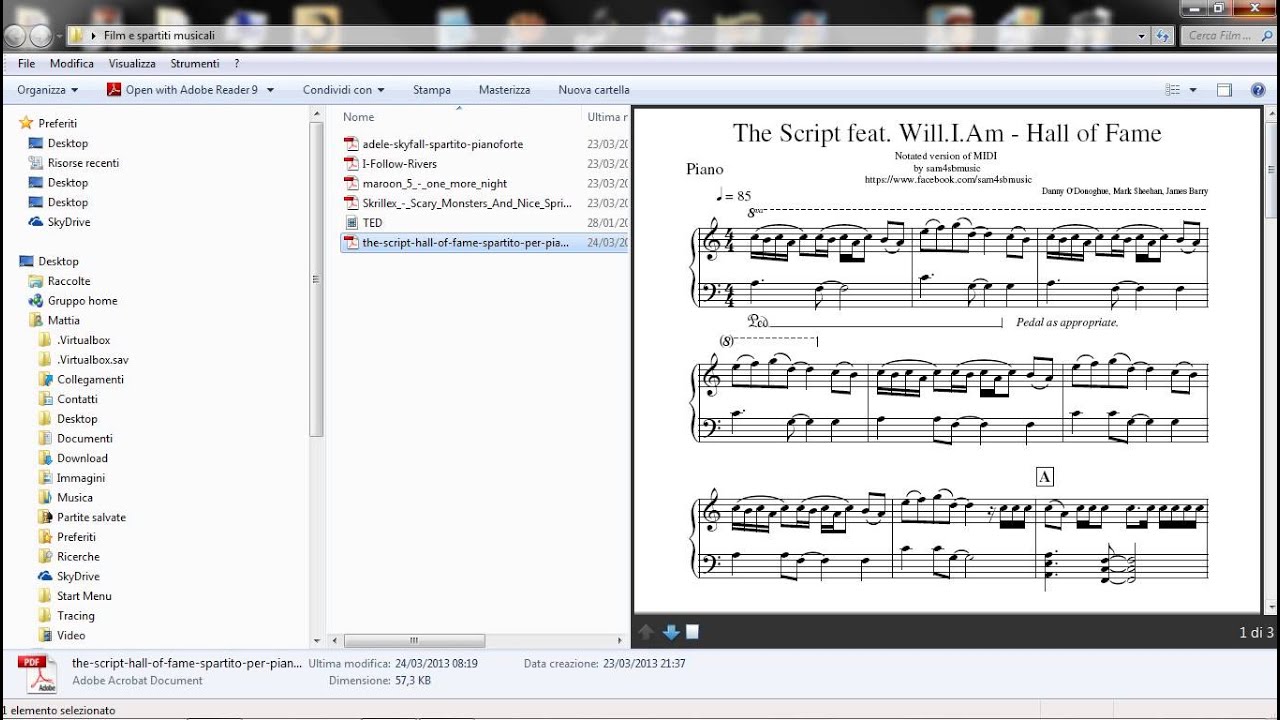Image resolution: width=1280 pixels, height=720 pixels.
Task: Select the Collegamenti folder in tree
Action: click(90, 380)
